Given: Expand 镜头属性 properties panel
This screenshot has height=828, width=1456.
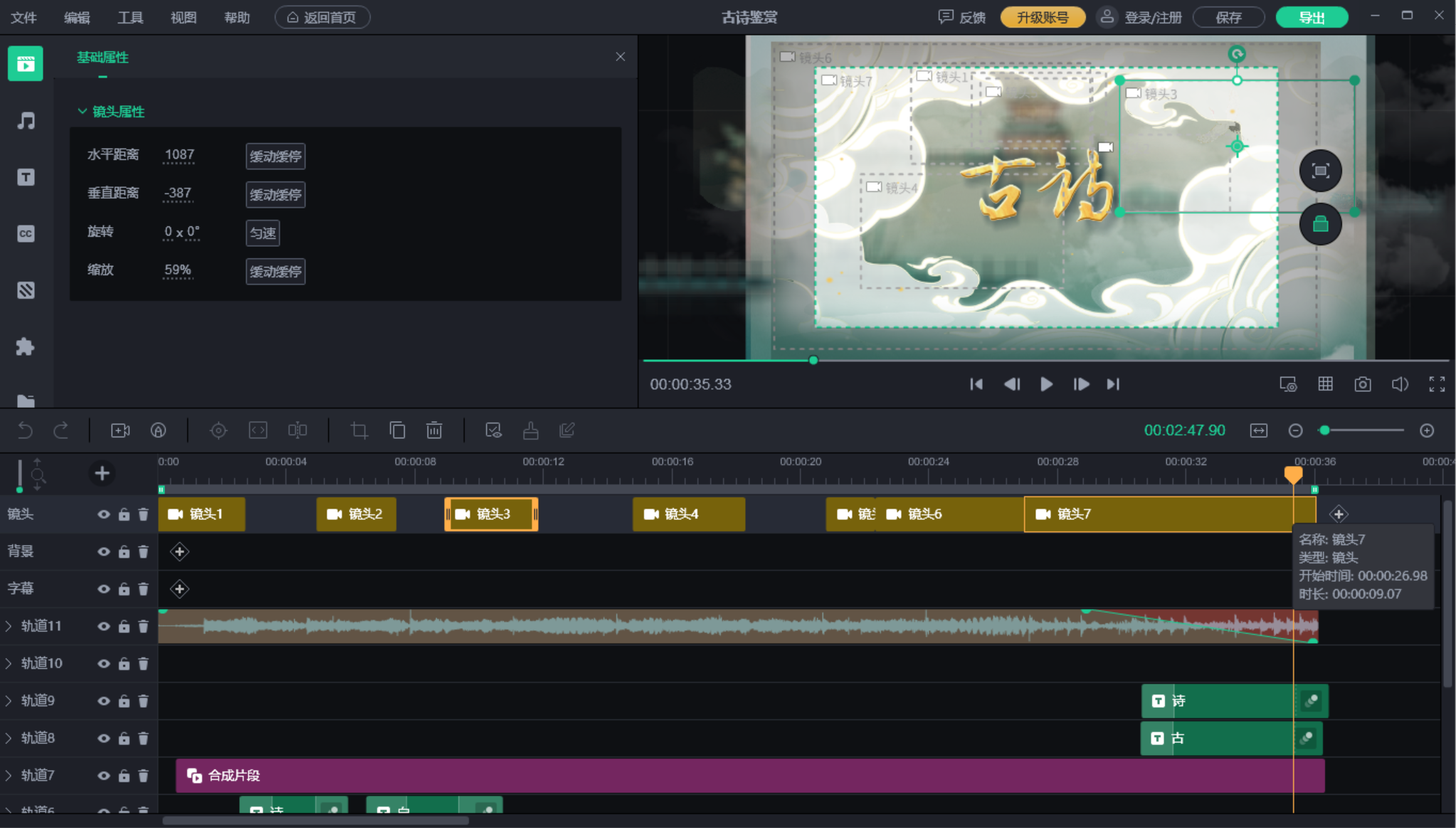Looking at the screenshot, I should coord(81,111).
